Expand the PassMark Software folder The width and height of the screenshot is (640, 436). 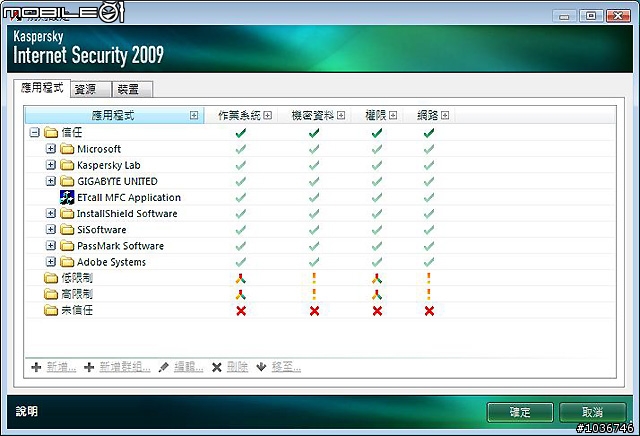(x=51, y=245)
